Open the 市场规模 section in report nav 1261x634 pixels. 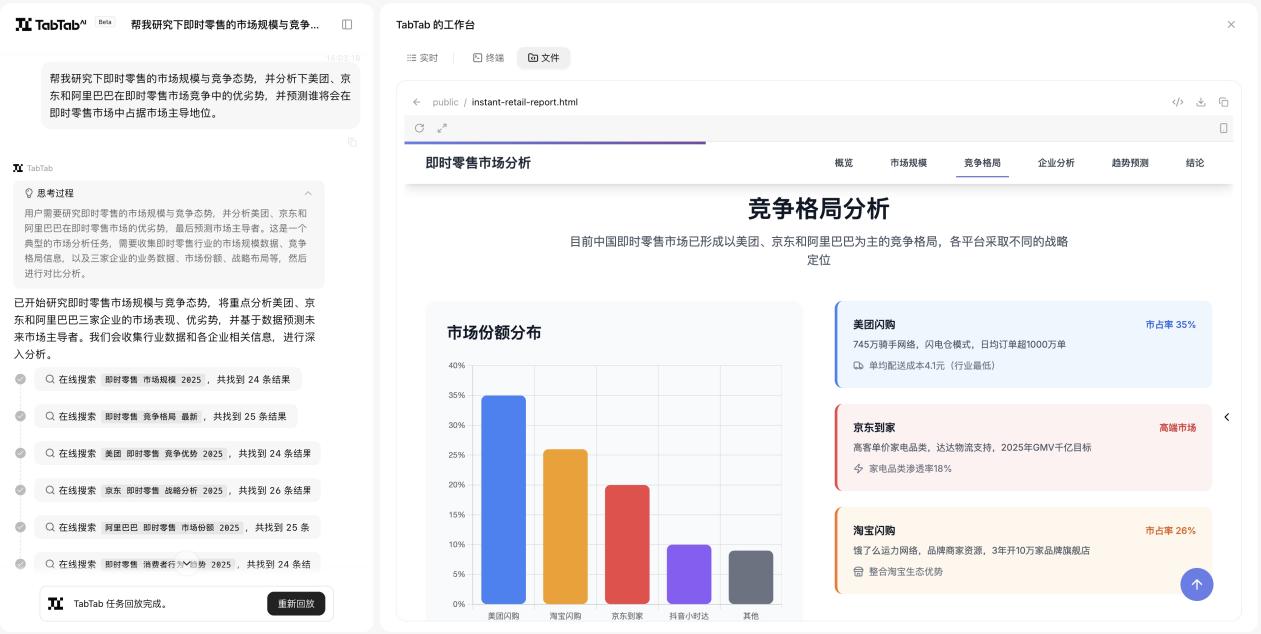(908, 163)
